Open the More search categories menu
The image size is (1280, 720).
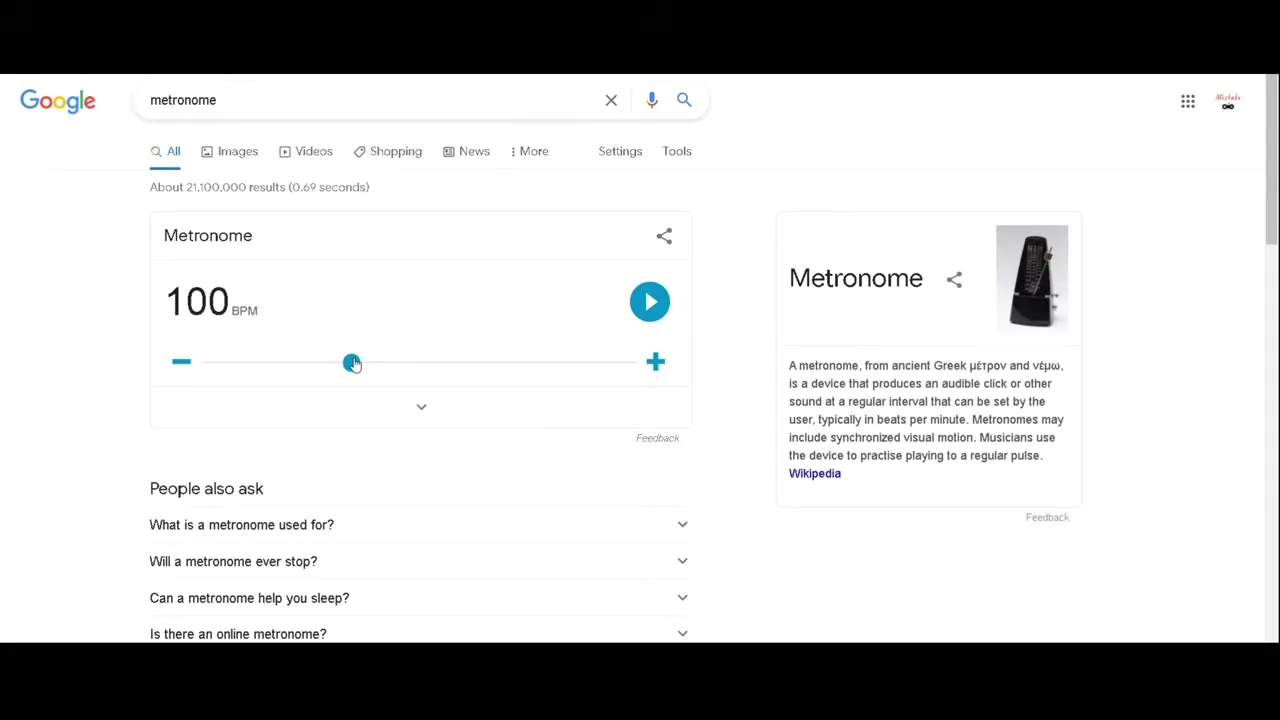(529, 151)
